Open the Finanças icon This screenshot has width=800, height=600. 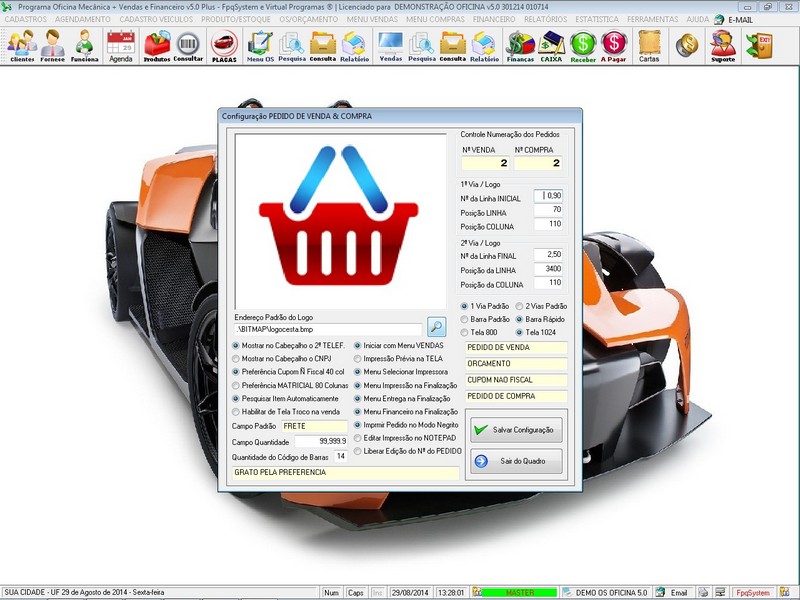coord(520,45)
